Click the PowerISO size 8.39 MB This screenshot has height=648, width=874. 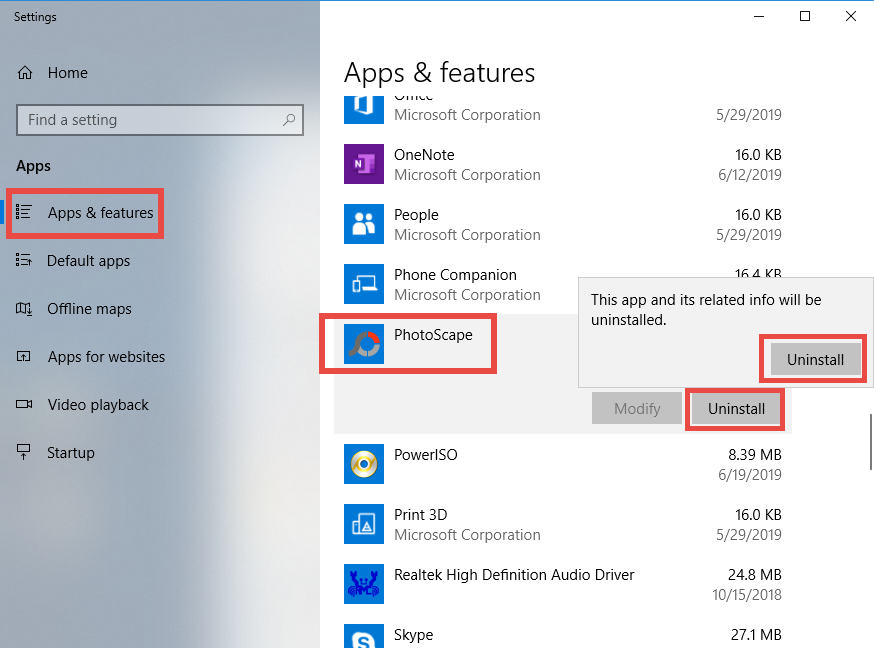click(x=755, y=455)
